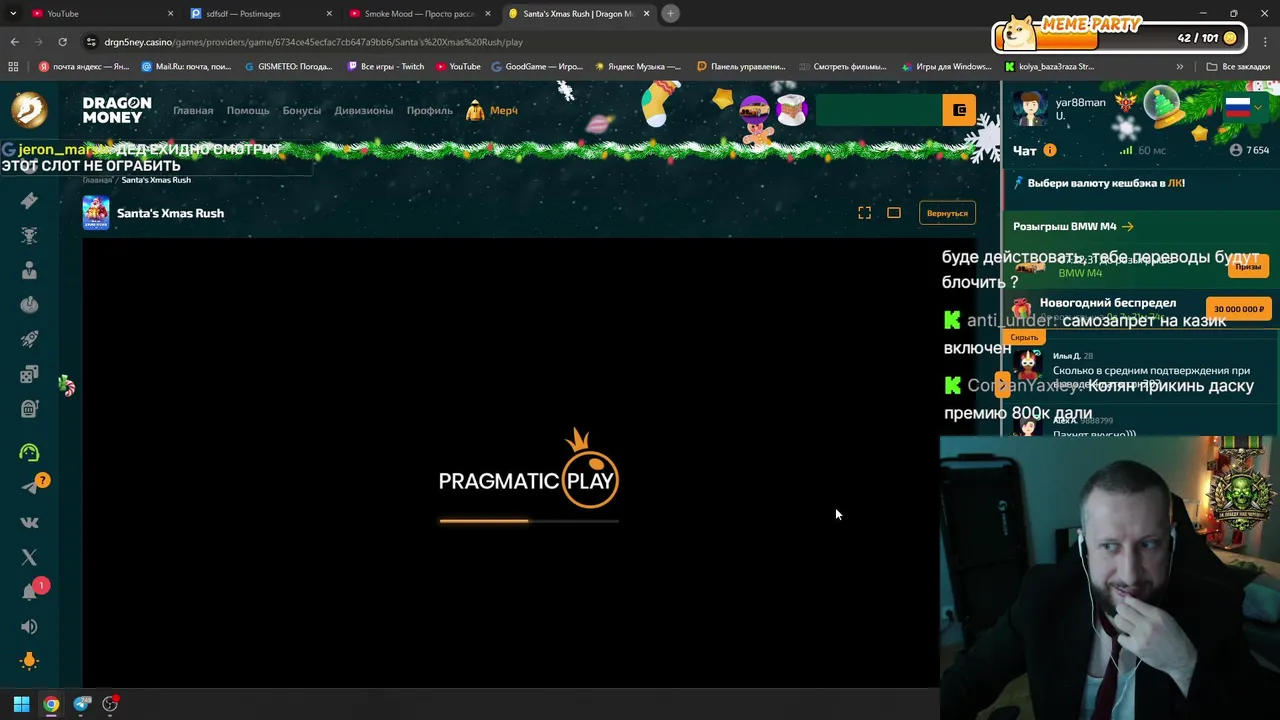The height and width of the screenshot is (720, 1280).
Task: Click the candy cane floating icon
Action: click(x=67, y=386)
